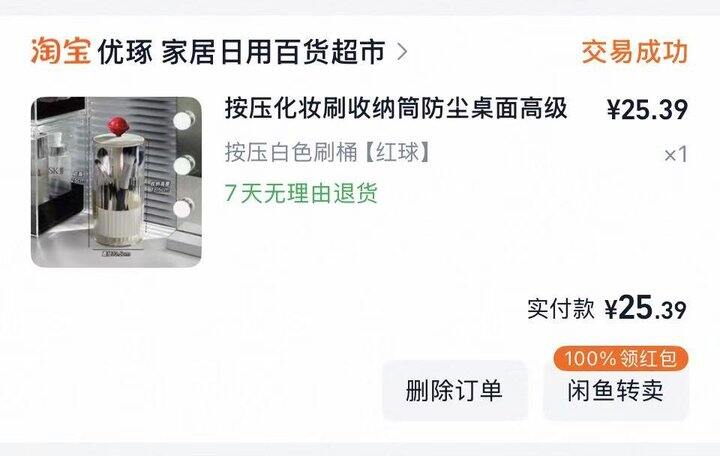Click the 实付款 label
This screenshot has height=456, width=720.
[x=560, y=309]
